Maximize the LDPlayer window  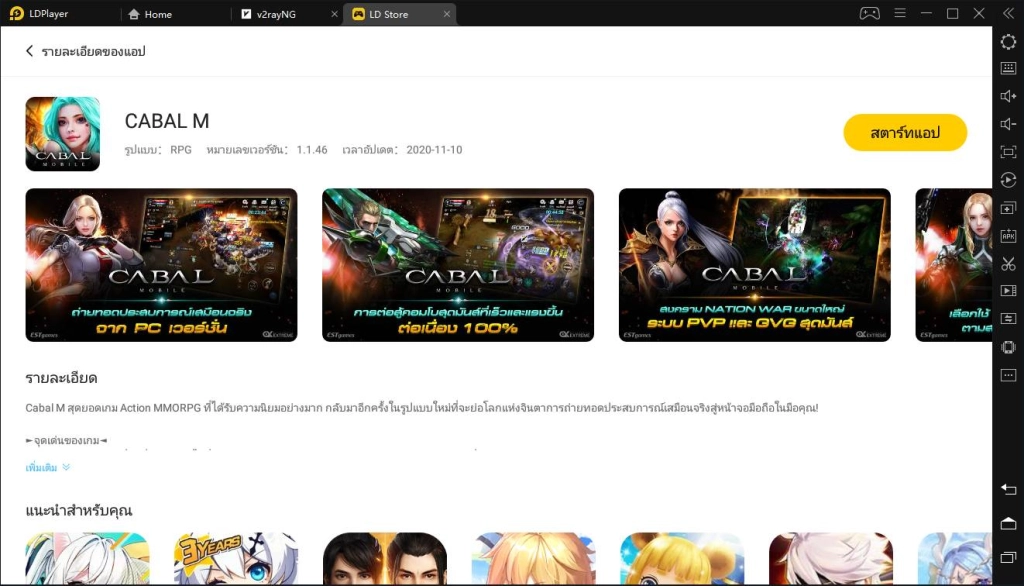[x=952, y=13]
